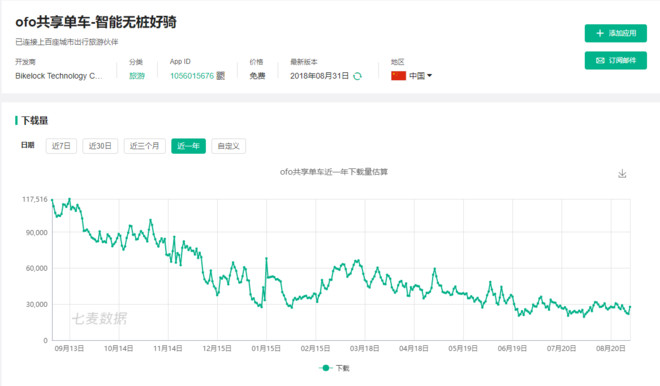Select the 近7日 date range
This screenshot has height=386, width=660.
coord(61,146)
